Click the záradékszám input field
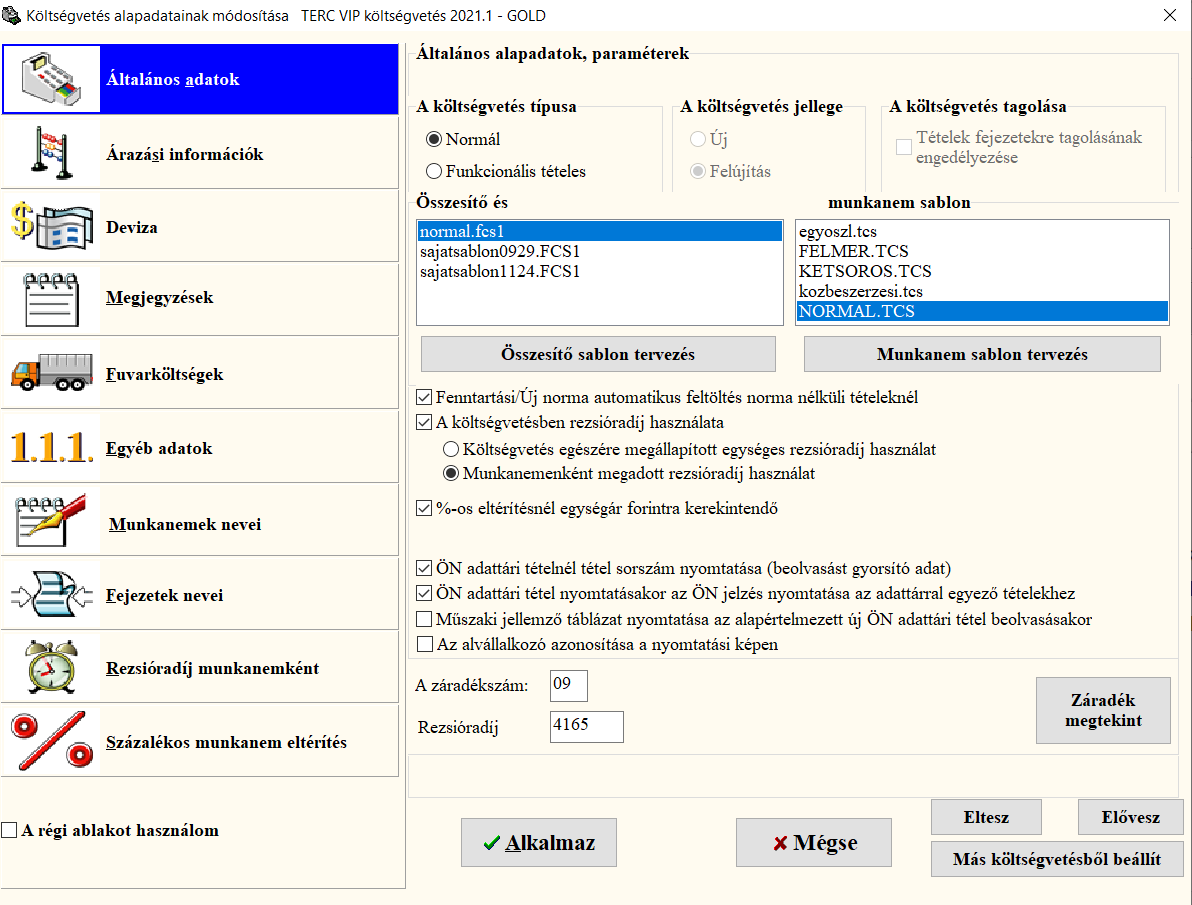1192x905 pixels. tap(569, 685)
